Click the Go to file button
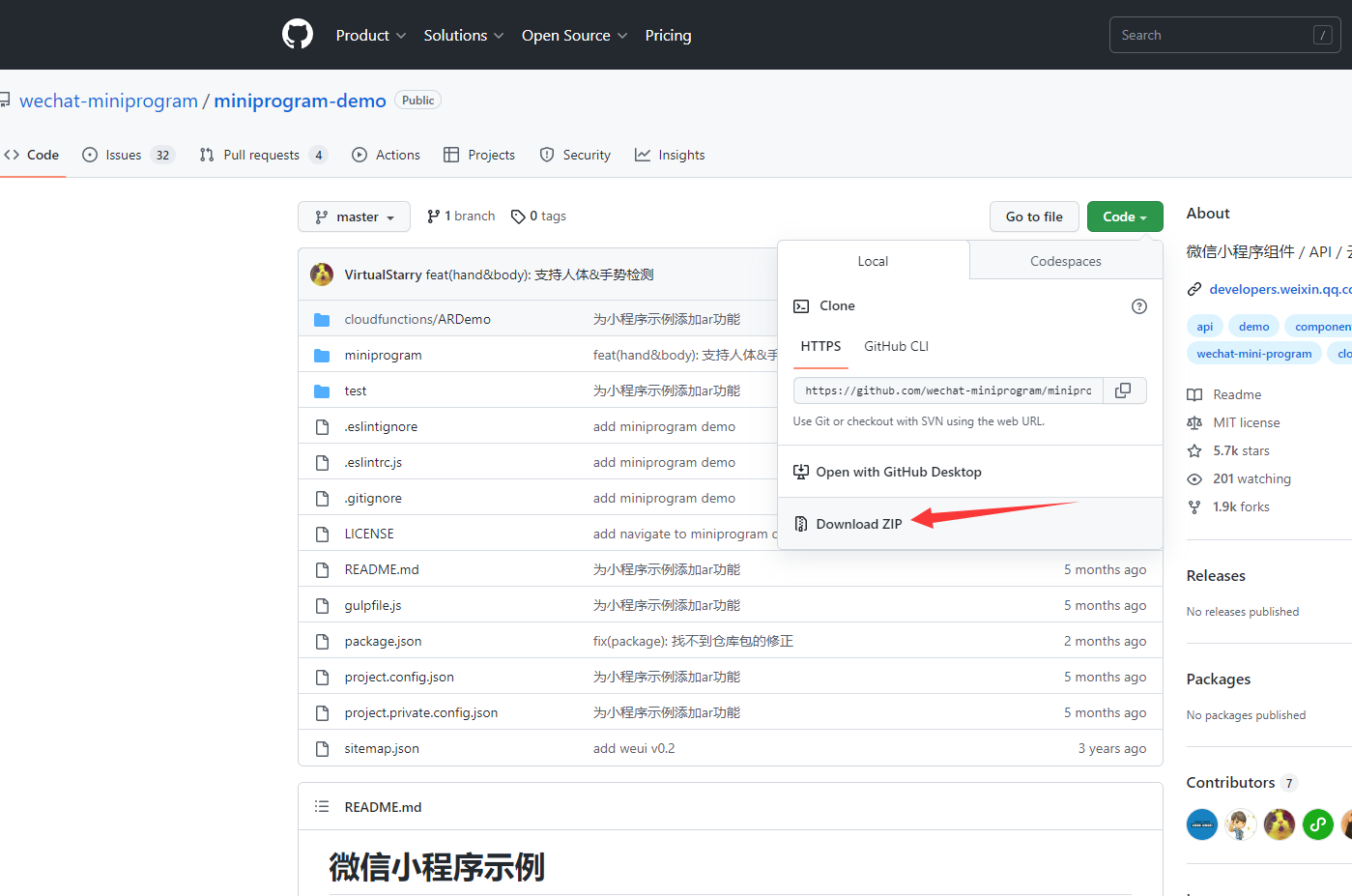 click(x=1034, y=217)
